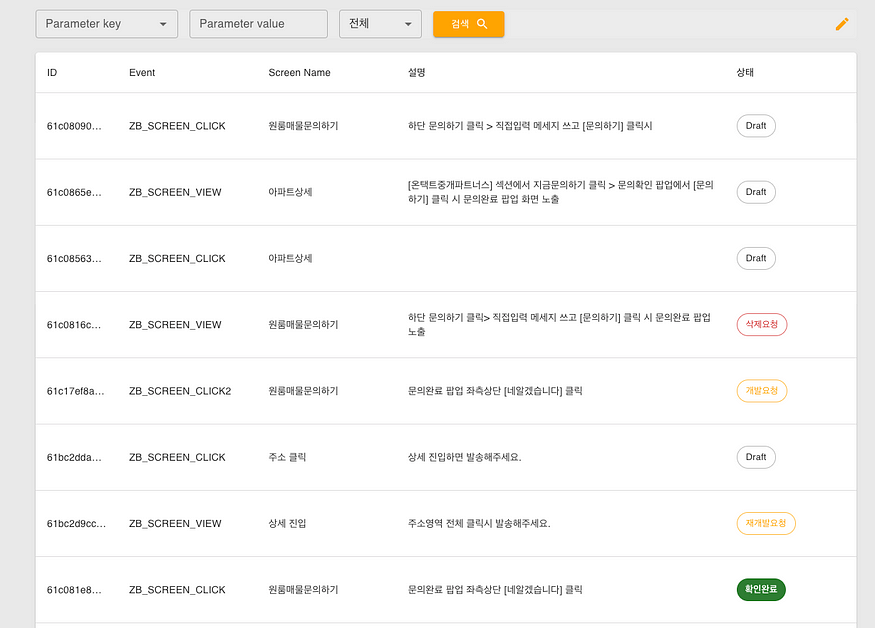Select ID cell 61bc2dda...

click(x=74, y=458)
